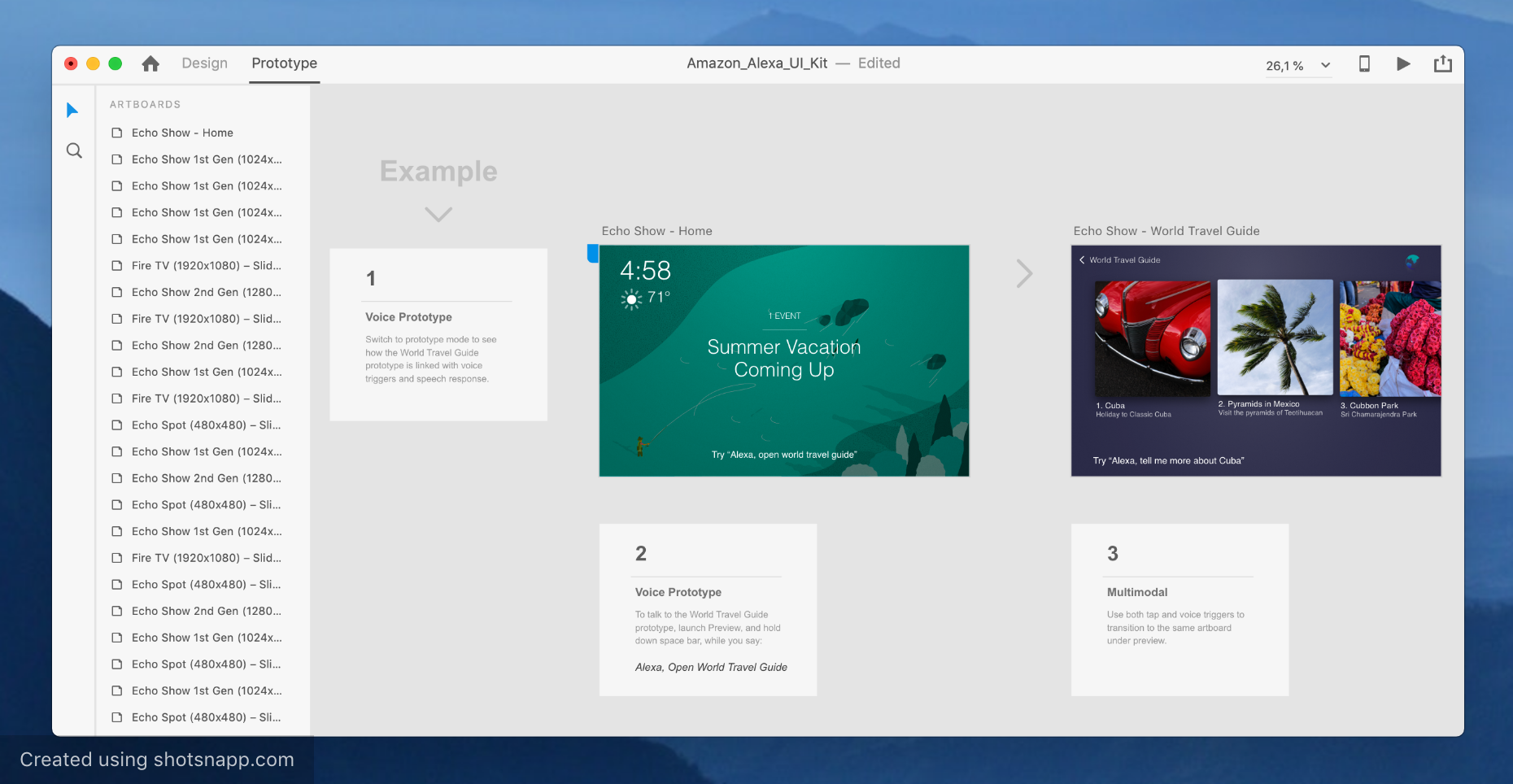1513x784 pixels.
Task: Click the Holiday to Classic Cuba subtitle
Action: [x=1133, y=415]
